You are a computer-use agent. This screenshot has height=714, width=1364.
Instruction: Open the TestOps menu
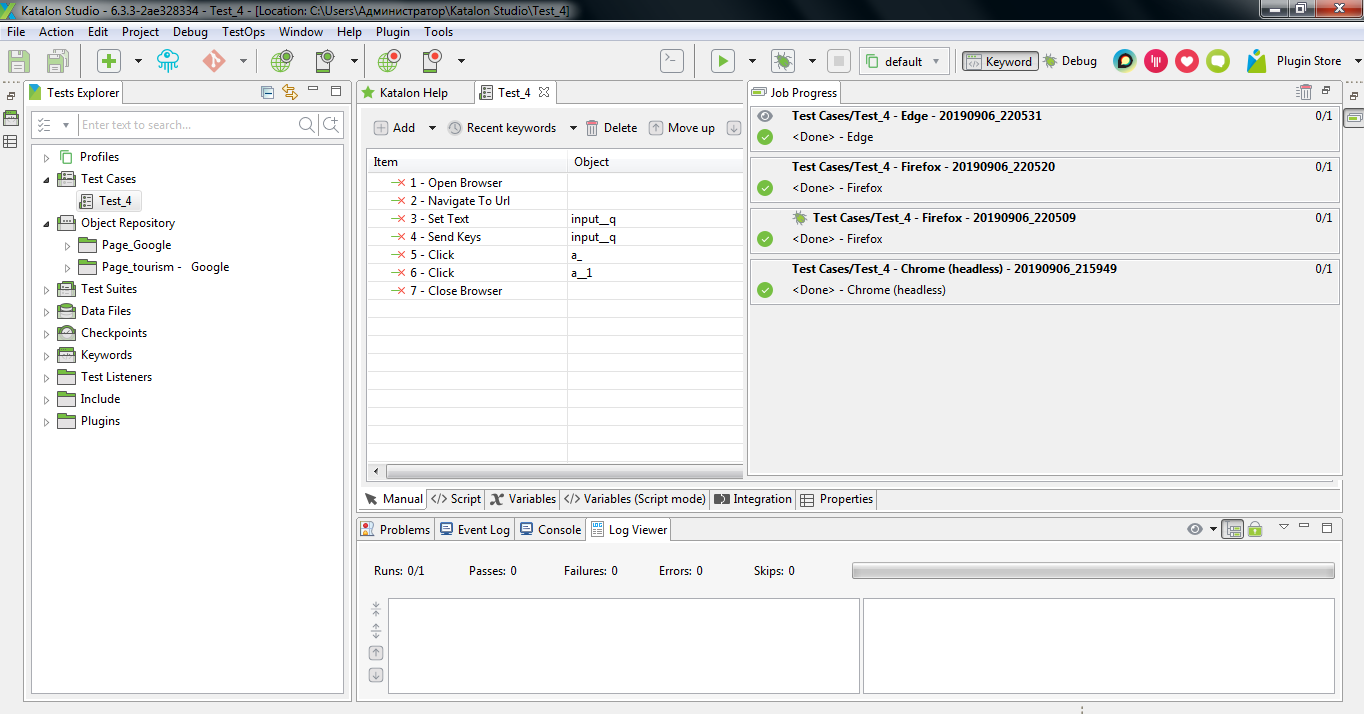[243, 32]
